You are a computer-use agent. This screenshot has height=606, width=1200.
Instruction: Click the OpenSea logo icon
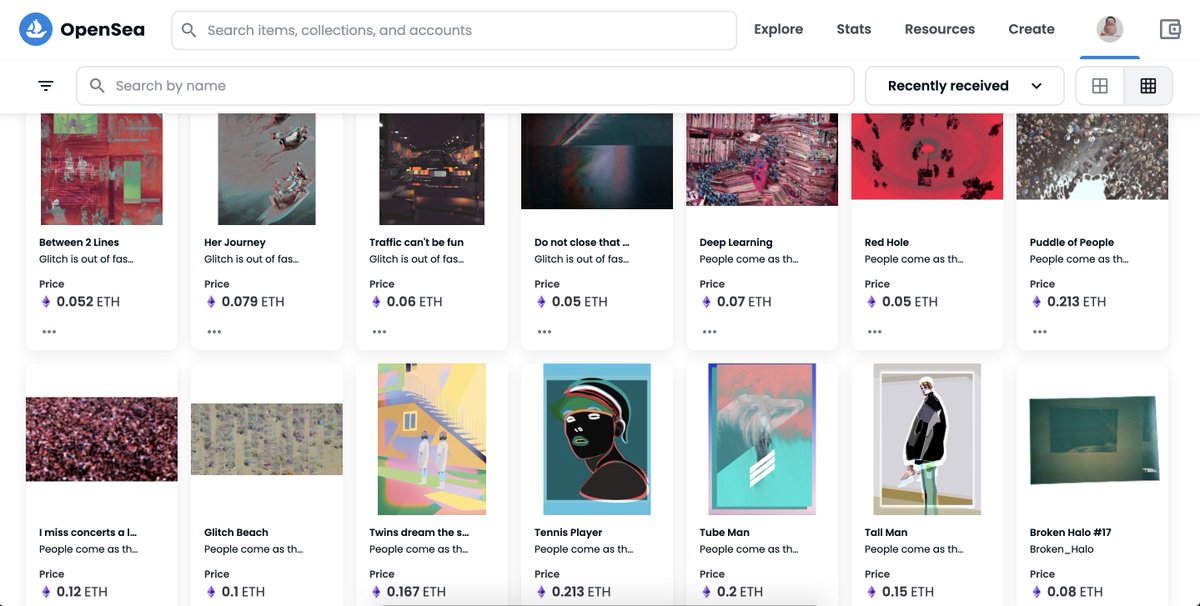[x=36, y=28]
